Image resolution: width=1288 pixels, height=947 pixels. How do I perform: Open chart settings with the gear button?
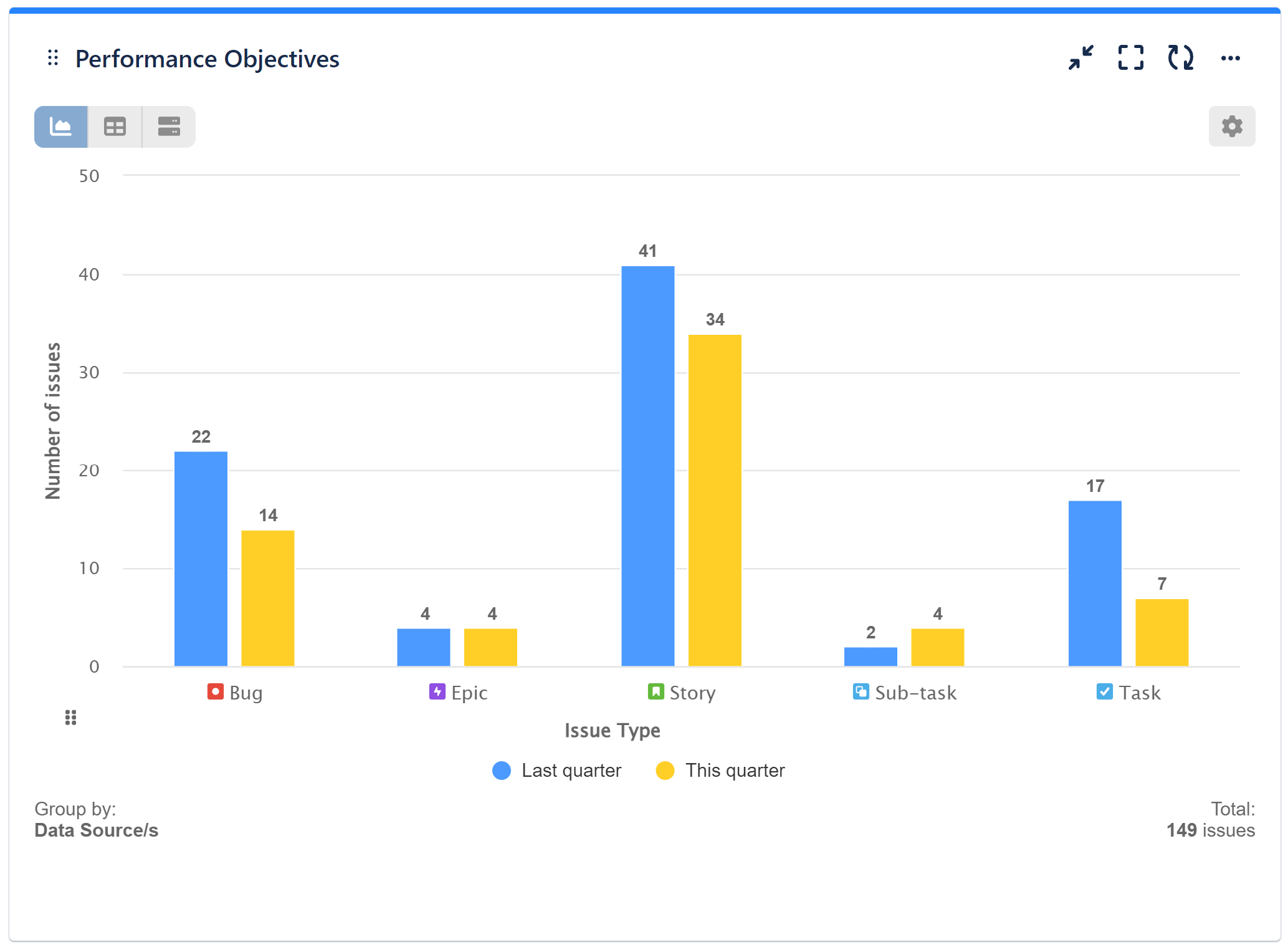click(1232, 127)
